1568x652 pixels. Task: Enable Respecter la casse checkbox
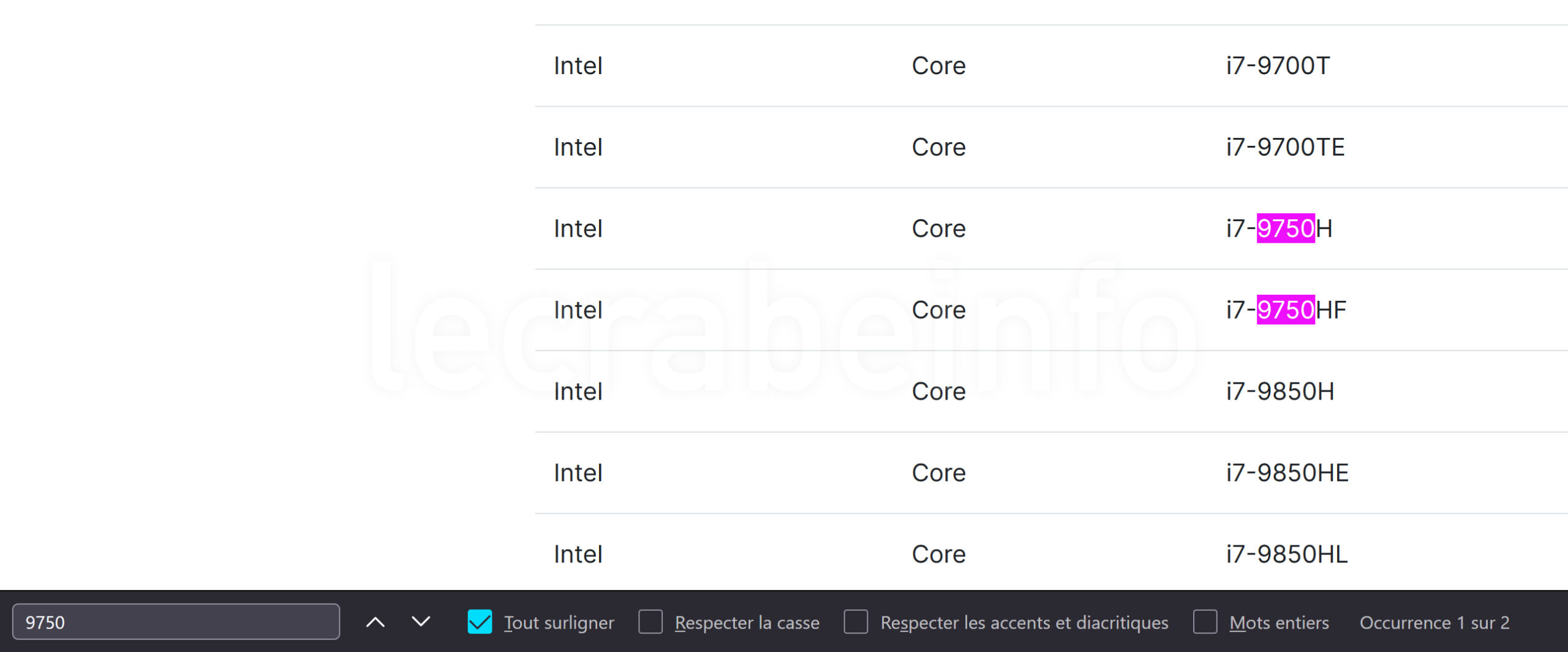click(650, 622)
